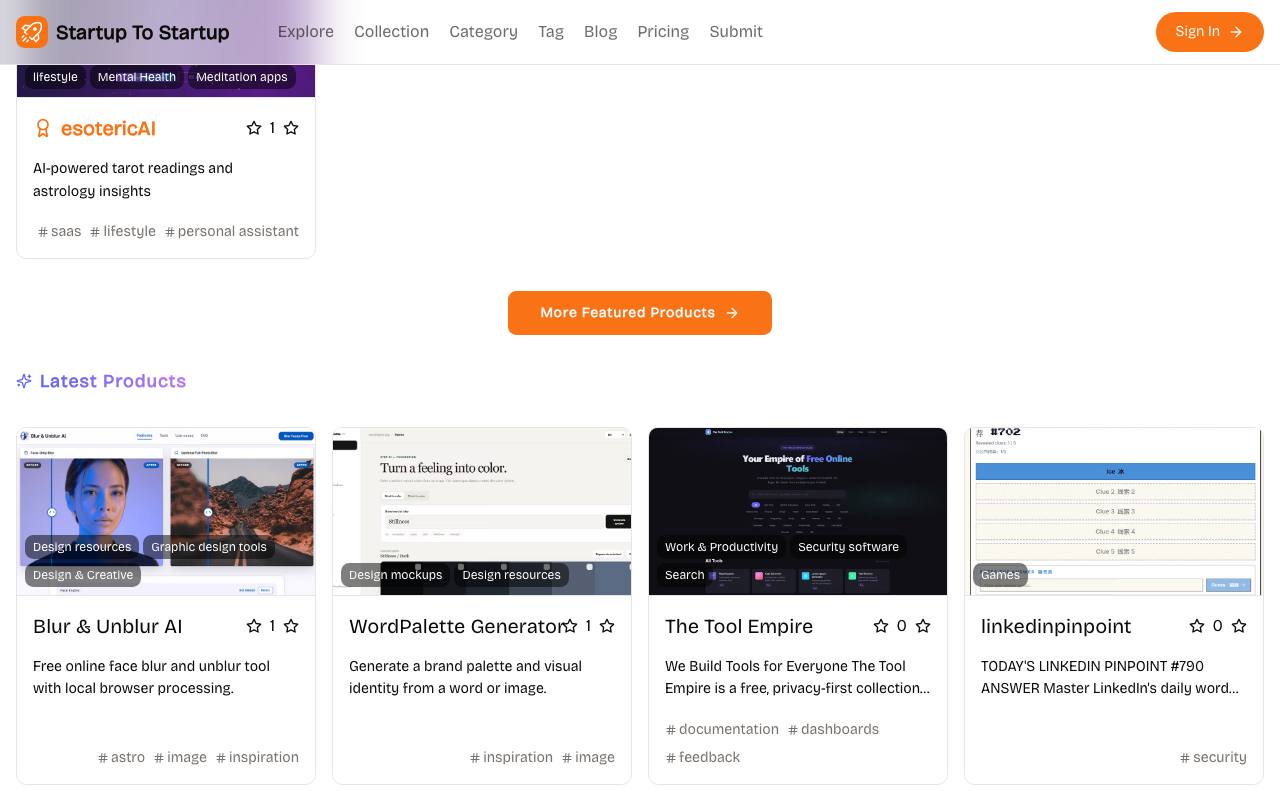Viewport: 1280px width, 800px height.
Task: Open the Explore navigation item
Action: (306, 32)
